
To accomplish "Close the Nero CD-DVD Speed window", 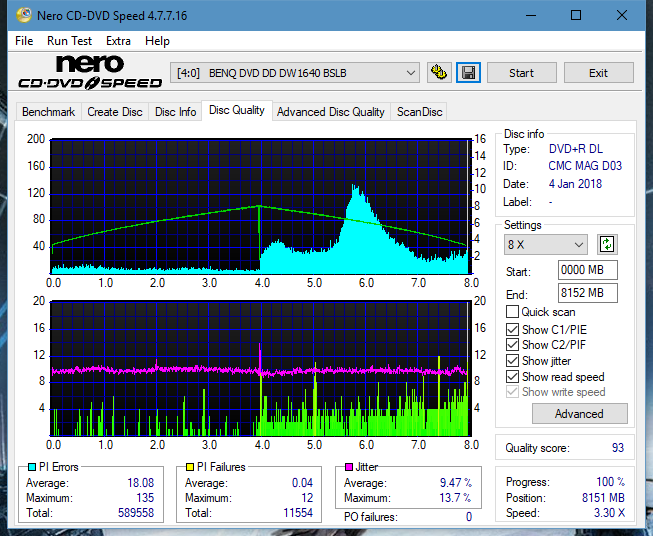I will pos(622,15).
